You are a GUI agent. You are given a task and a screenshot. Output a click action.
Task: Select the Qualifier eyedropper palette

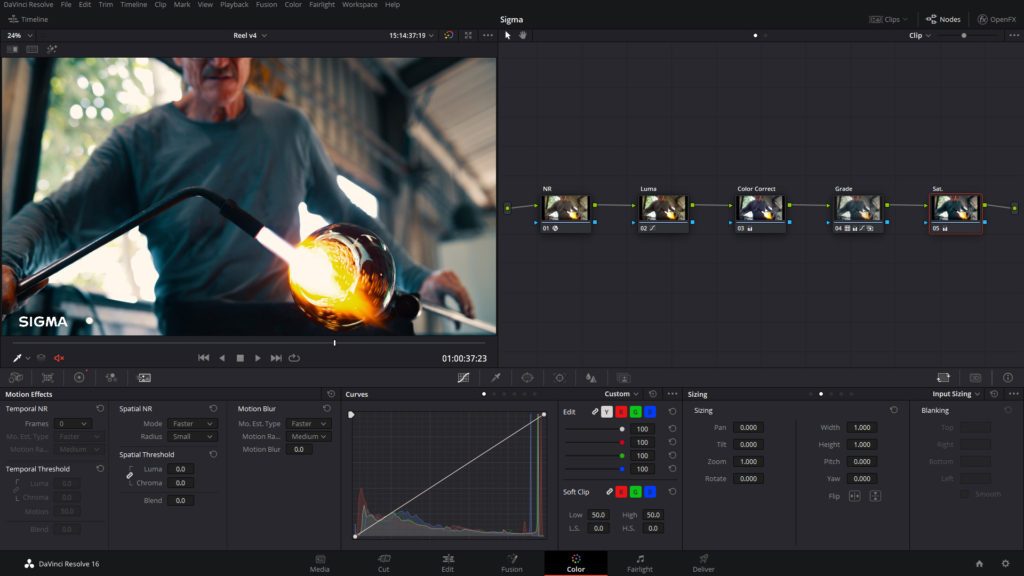[x=495, y=378]
